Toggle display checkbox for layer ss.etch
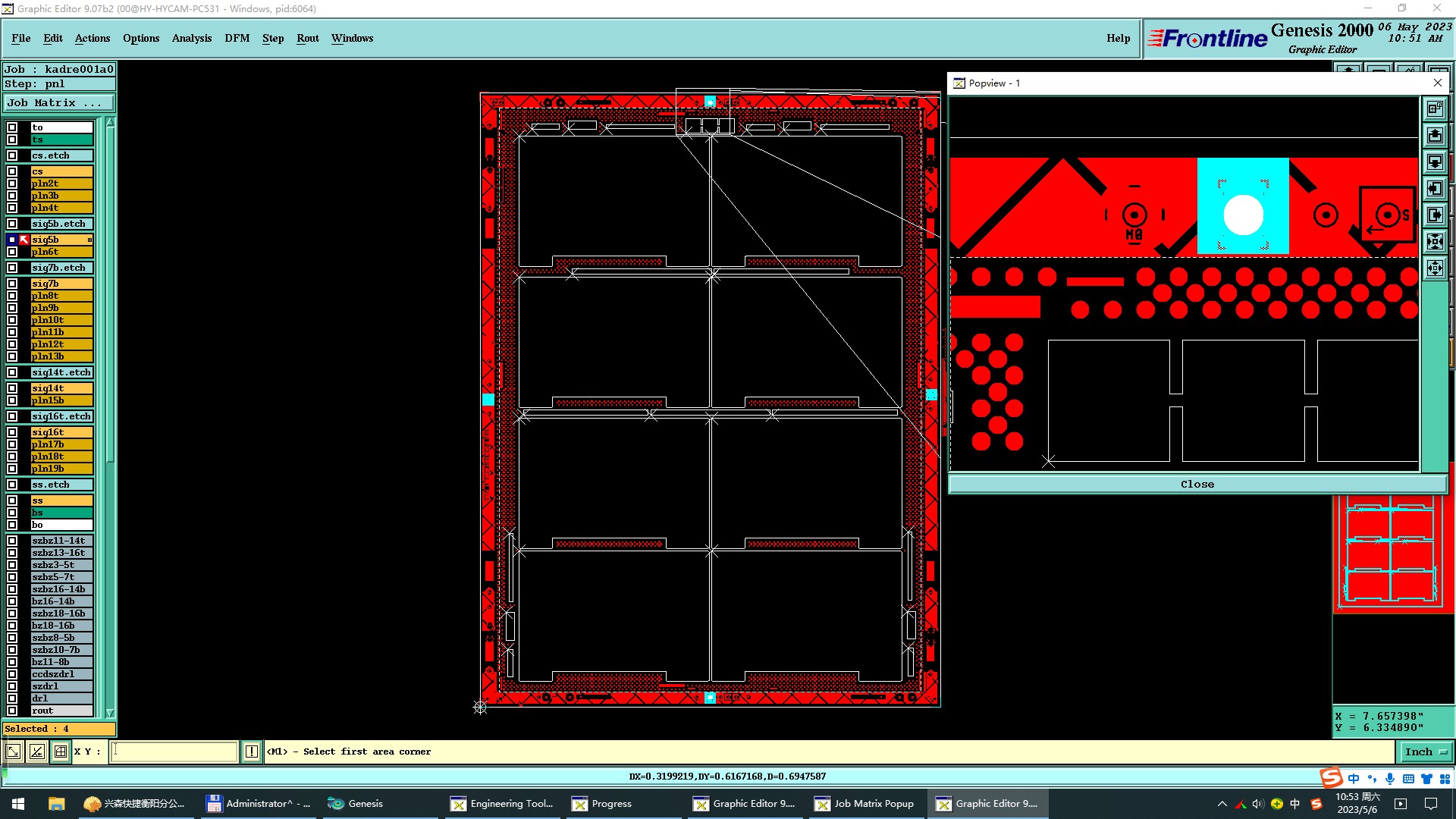 click(x=12, y=485)
